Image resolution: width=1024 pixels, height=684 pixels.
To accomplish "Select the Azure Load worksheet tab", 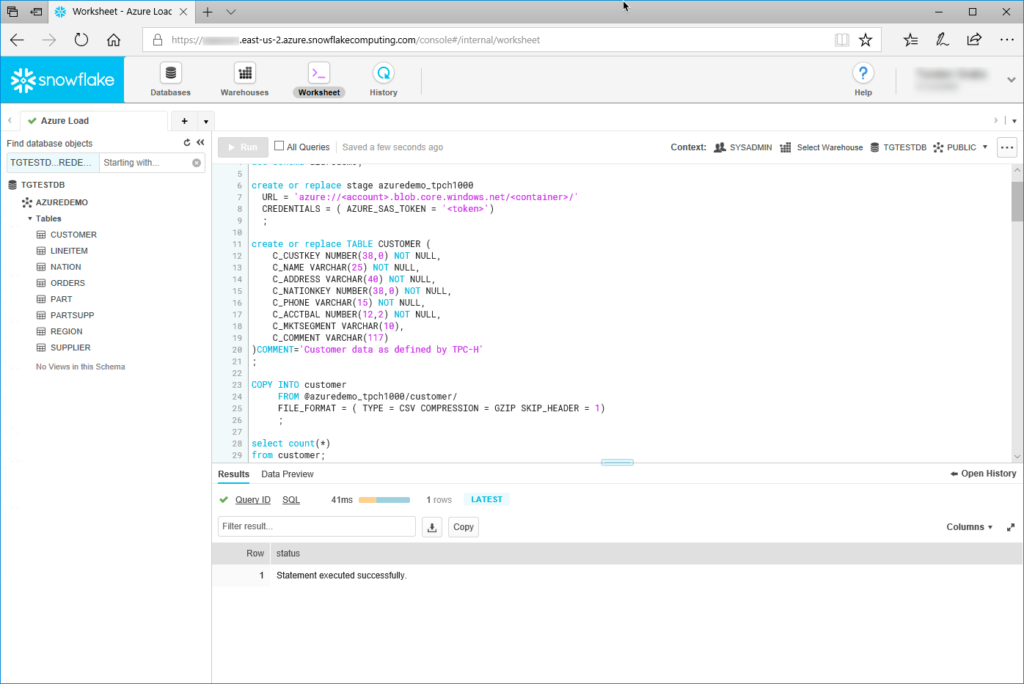I will [x=64, y=121].
